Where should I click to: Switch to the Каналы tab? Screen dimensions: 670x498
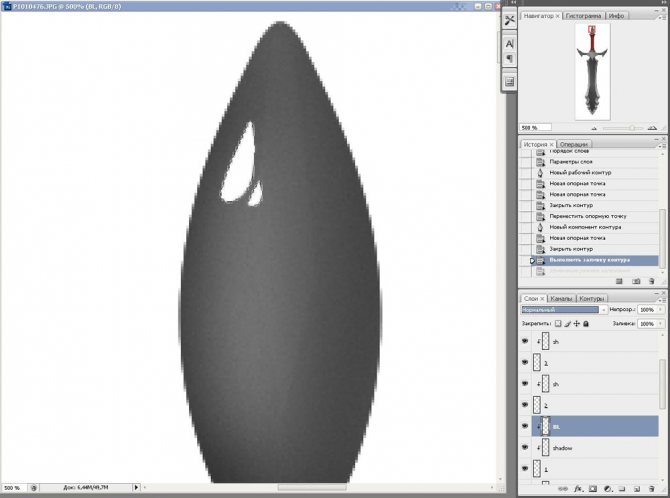click(x=561, y=298)
